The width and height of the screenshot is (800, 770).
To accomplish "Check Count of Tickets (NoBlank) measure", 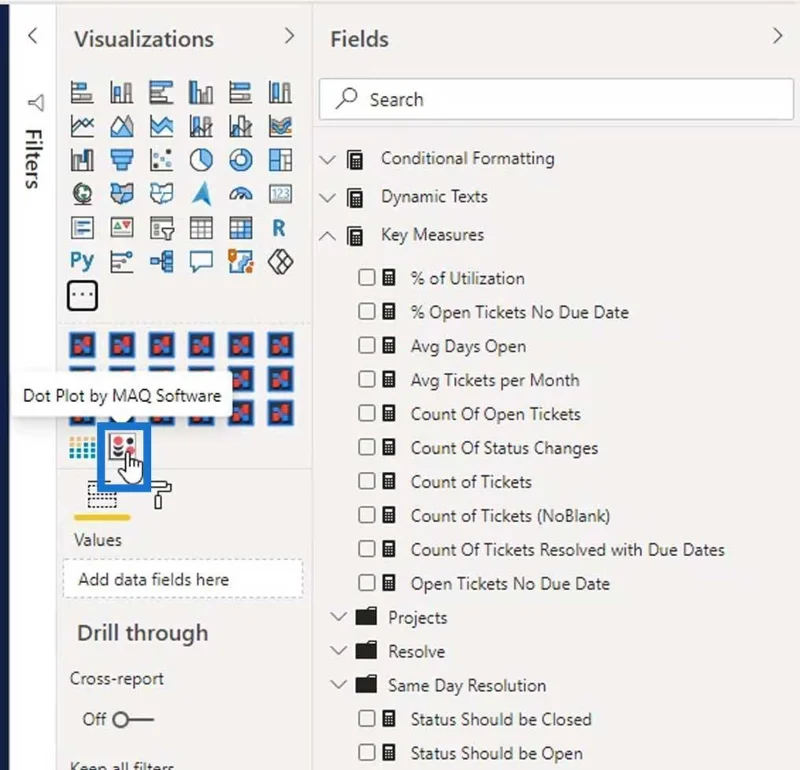I will click(366, 515).
